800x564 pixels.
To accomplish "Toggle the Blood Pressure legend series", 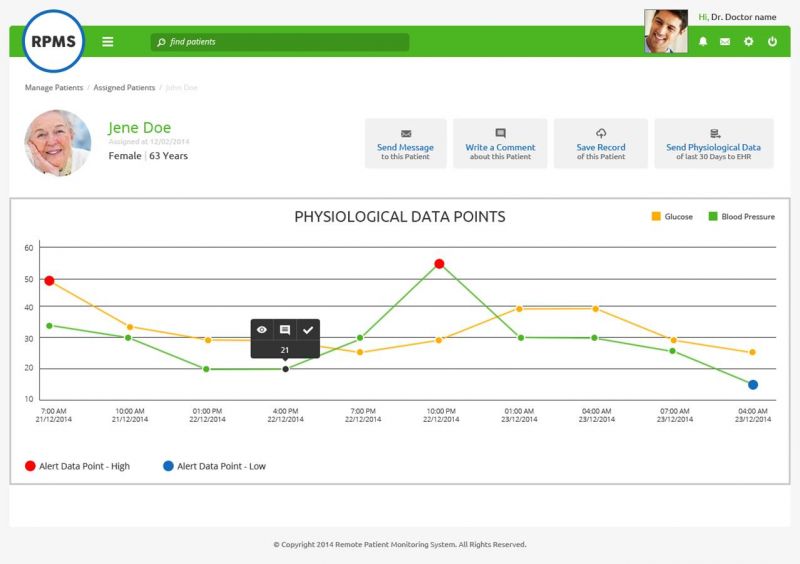I will [741, 216].
